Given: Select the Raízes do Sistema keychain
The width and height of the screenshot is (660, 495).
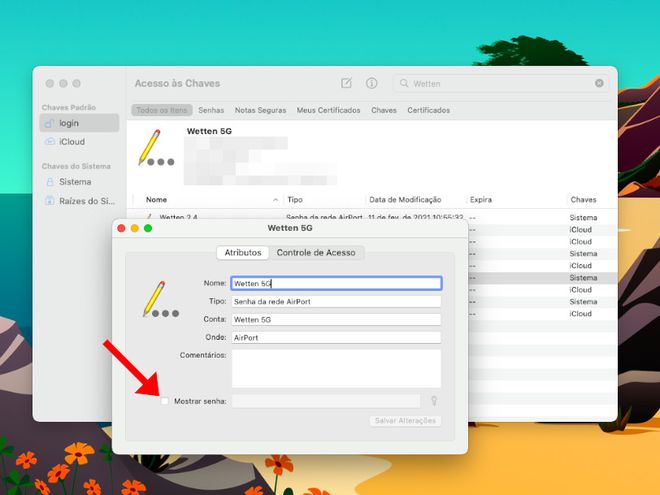Looking at the screenshot, I should point(79,201).
